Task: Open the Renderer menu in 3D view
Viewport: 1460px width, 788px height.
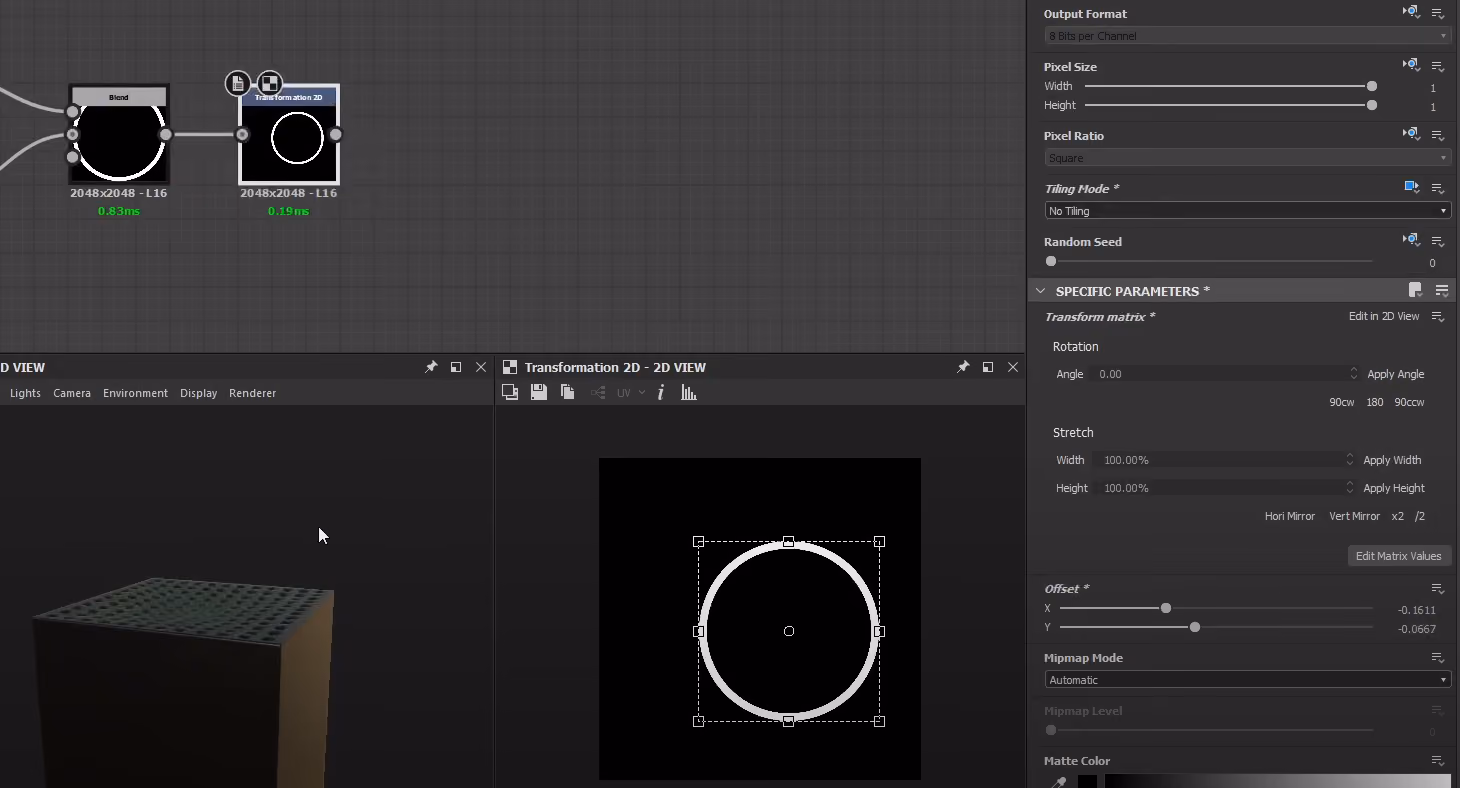Action: point(252,393)
